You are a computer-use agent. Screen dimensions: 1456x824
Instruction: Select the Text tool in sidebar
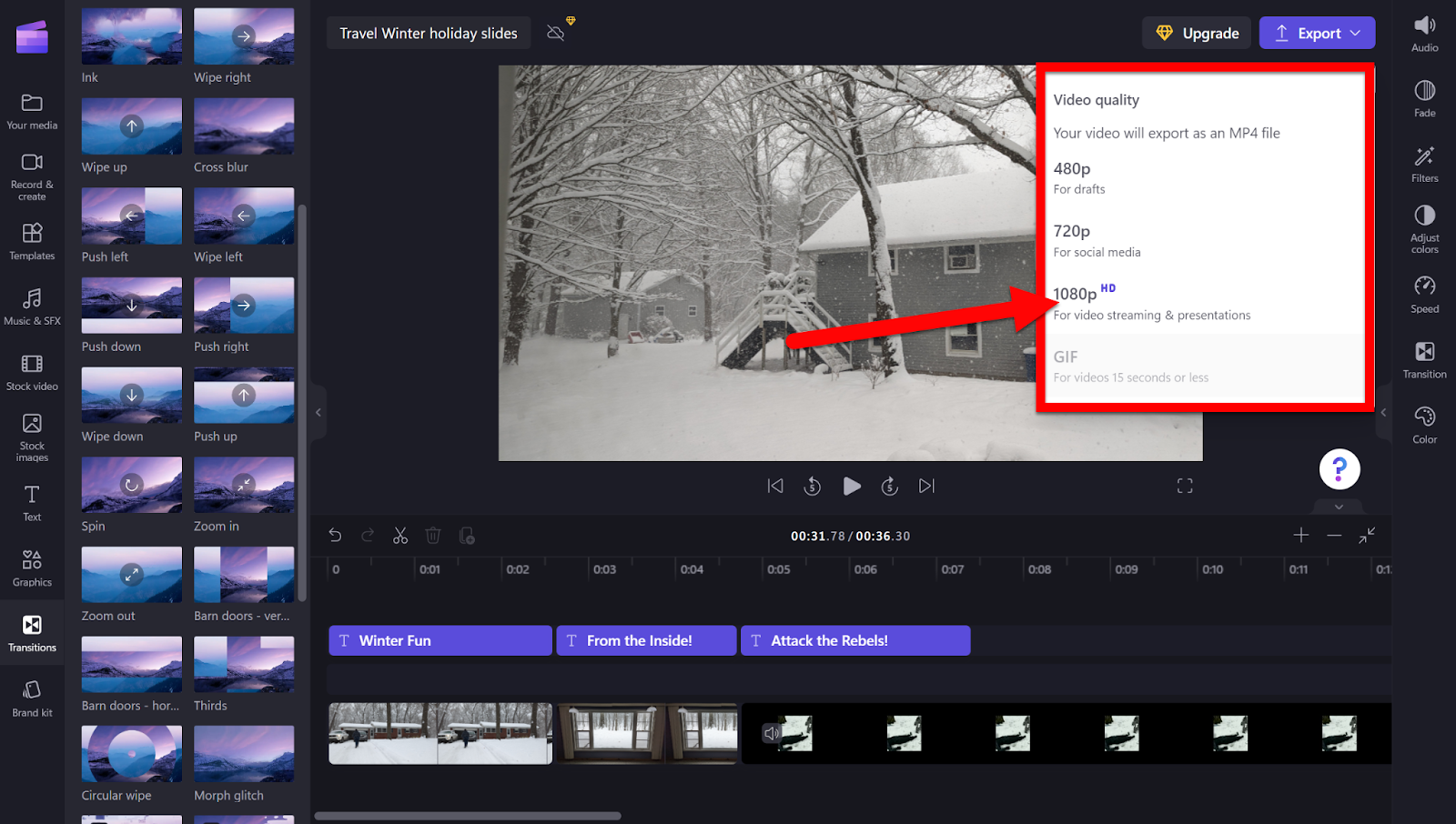point(32,503)
